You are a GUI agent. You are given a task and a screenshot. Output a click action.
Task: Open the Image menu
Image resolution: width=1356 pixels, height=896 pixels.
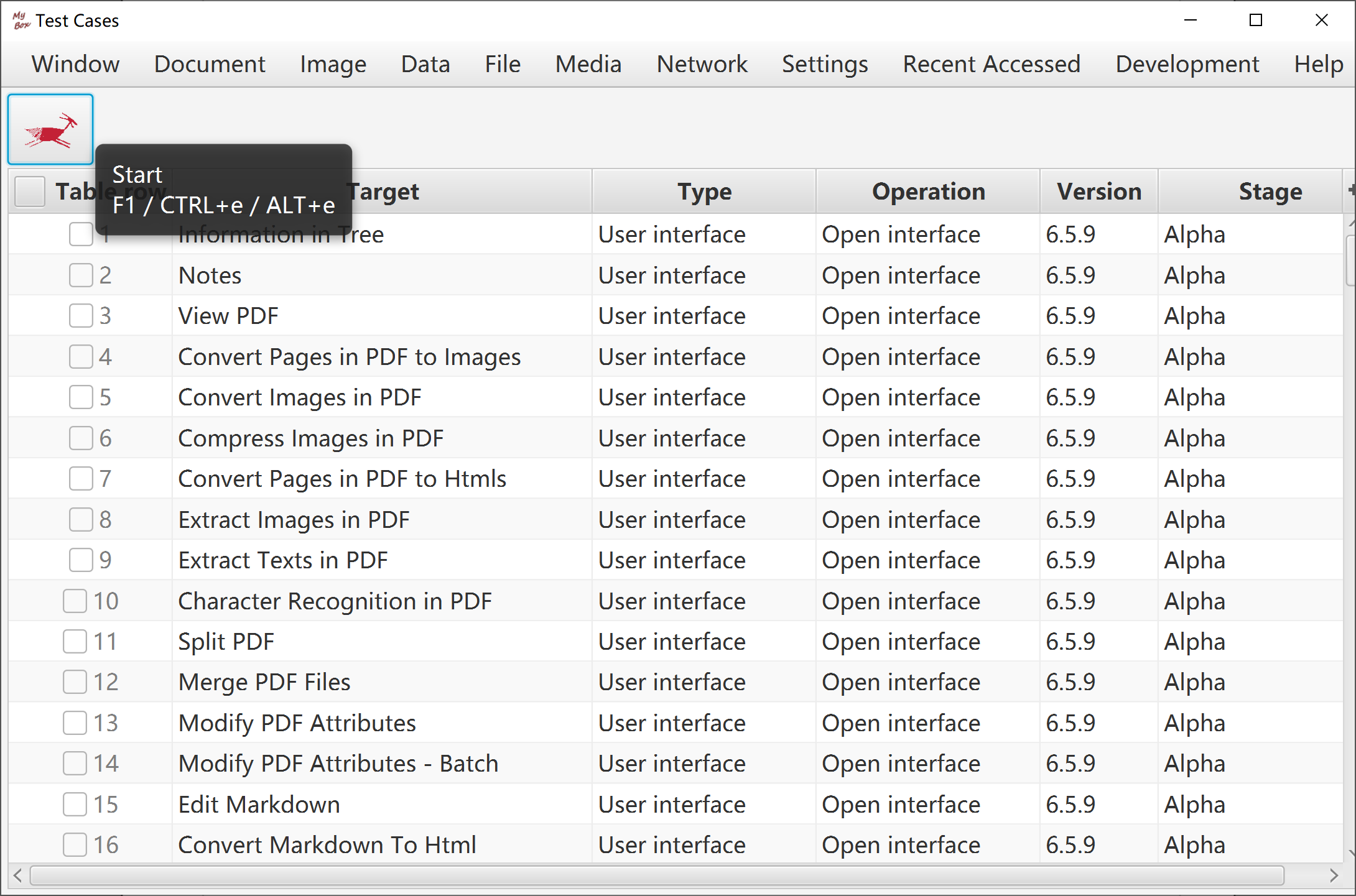click(x=333, y=64)
